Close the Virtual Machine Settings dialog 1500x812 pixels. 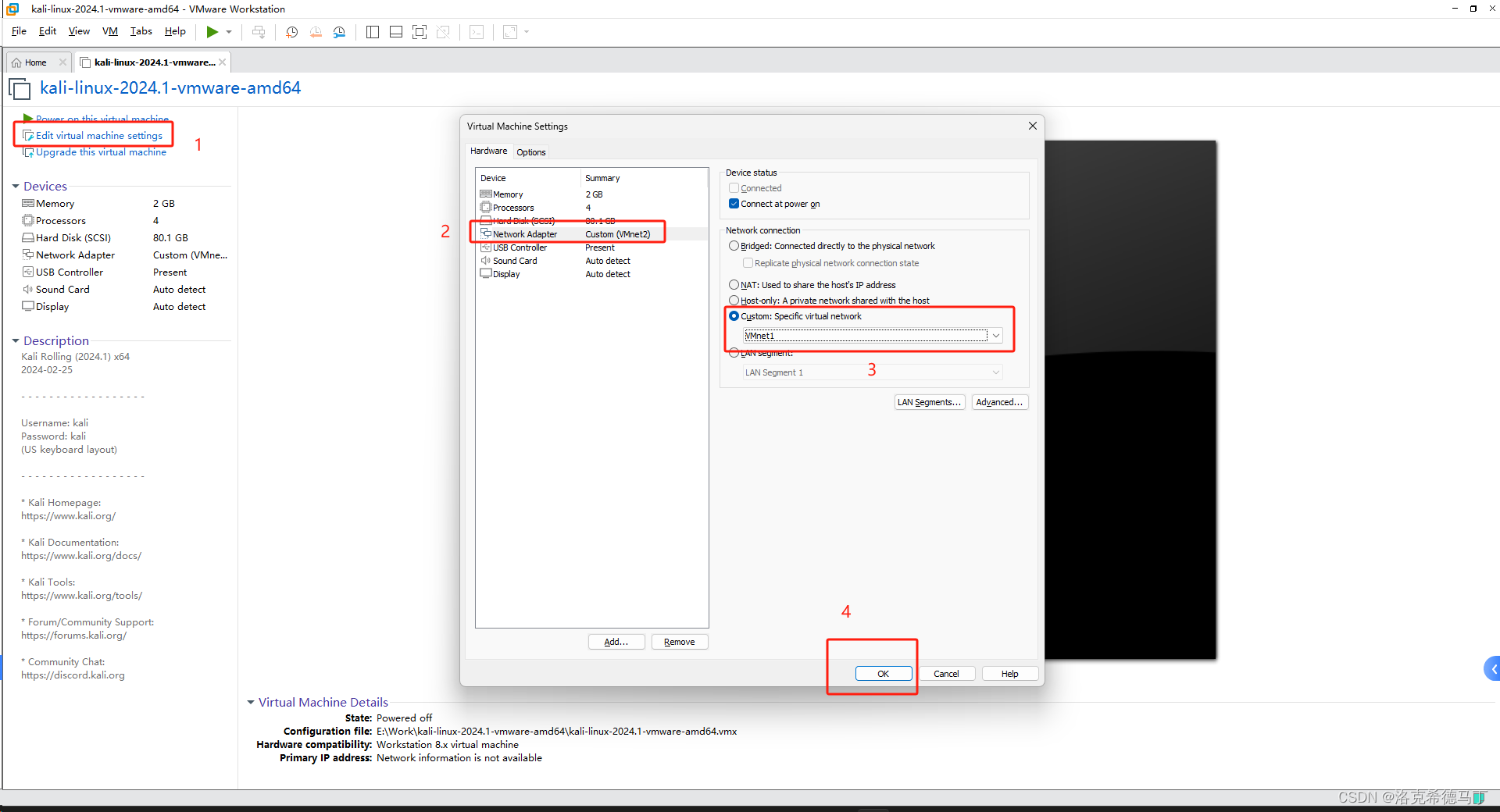click(1032, 126)
